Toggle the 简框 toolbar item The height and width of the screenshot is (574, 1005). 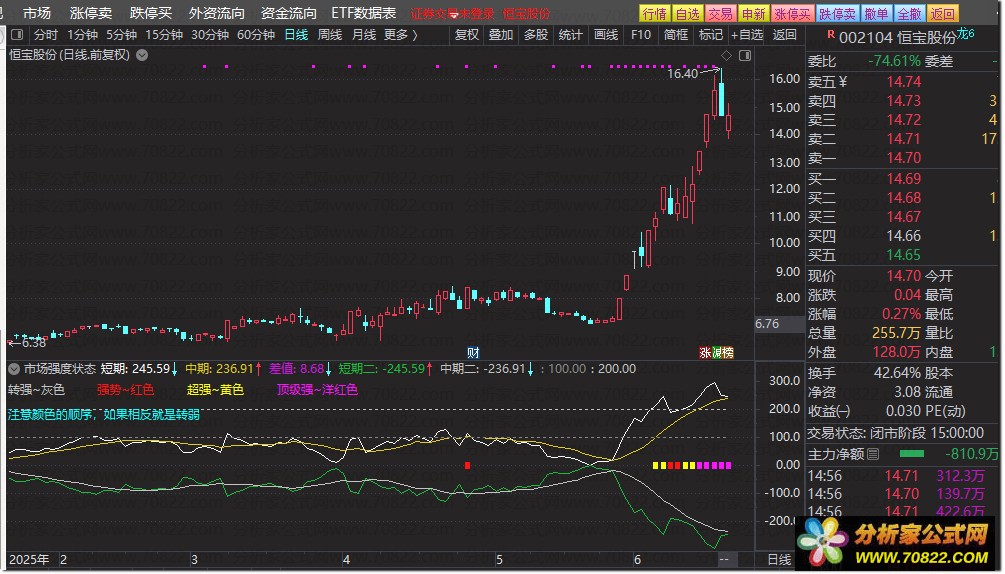(676, 35)
